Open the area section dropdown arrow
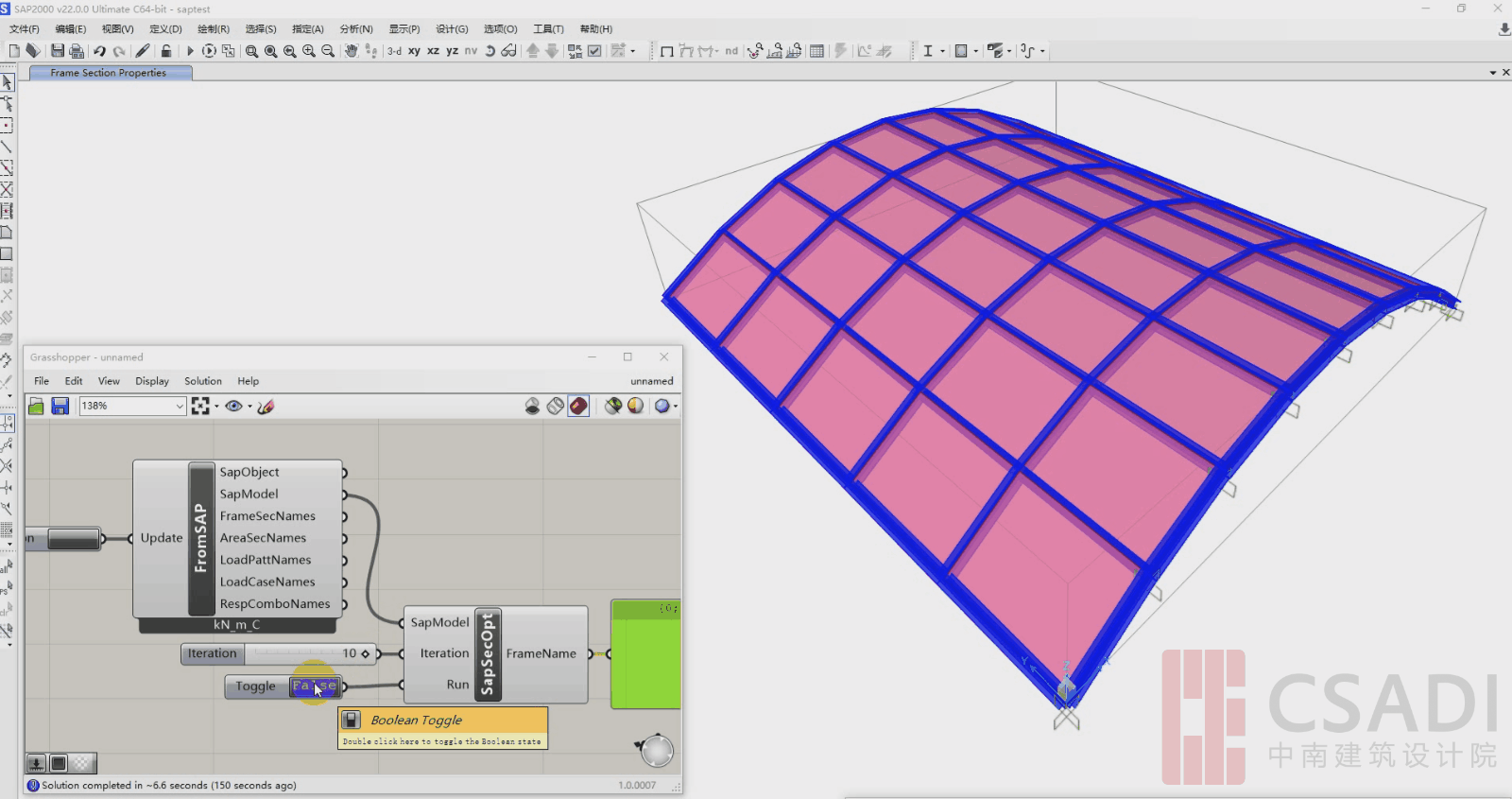 pyautogui.click(x=976, y=51)
